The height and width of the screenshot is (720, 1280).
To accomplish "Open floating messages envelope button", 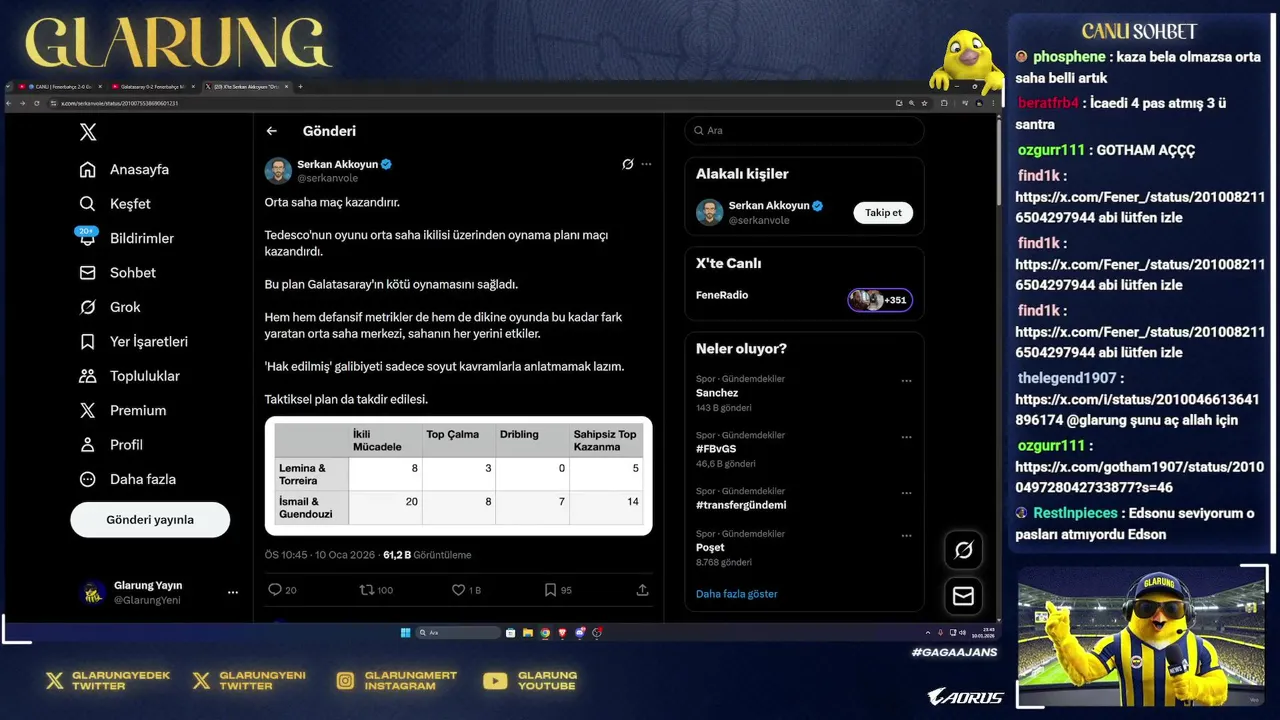I will [964, 596].
